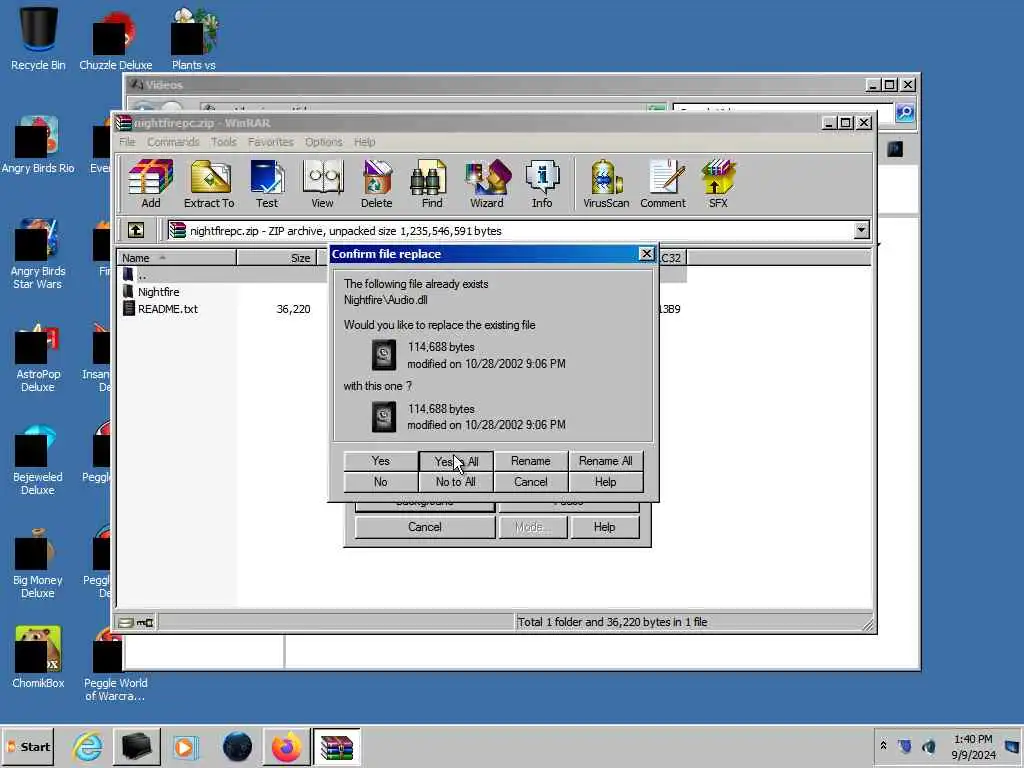Show archive Info
The height and width of the screenshot is (768, 1024).
(x=542, y=184)
